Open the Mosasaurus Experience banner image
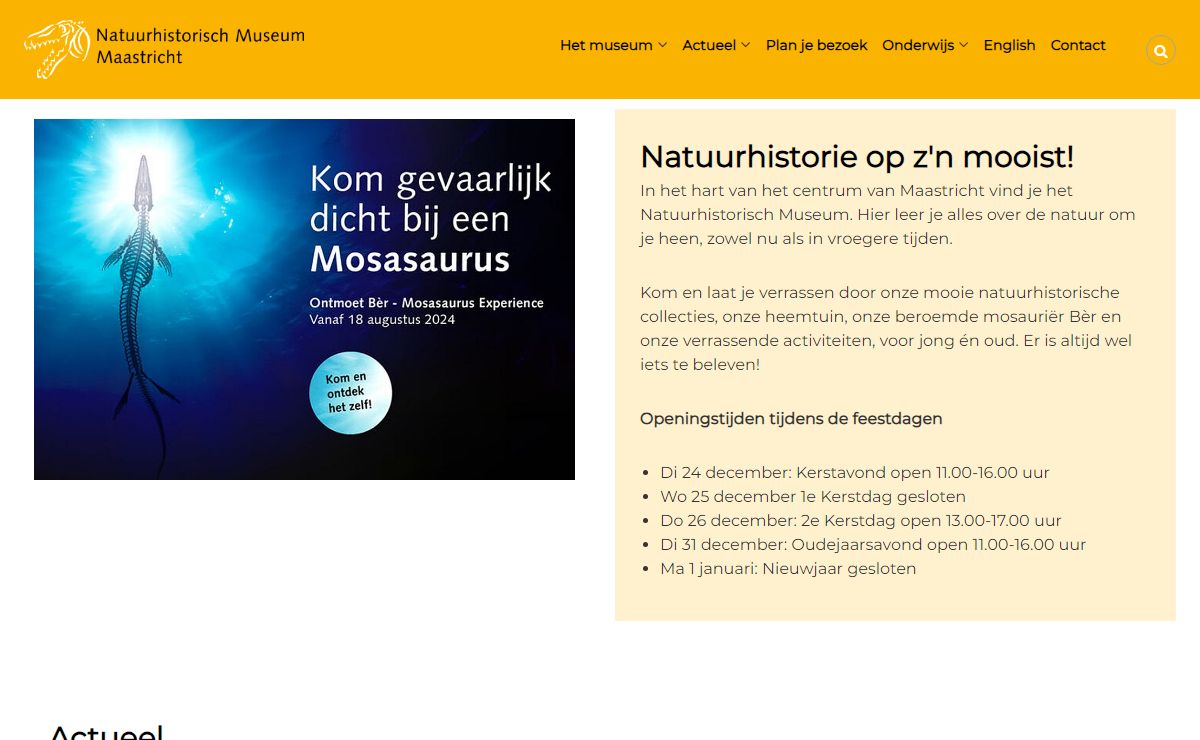1200x740 pixels. (304, 299)
